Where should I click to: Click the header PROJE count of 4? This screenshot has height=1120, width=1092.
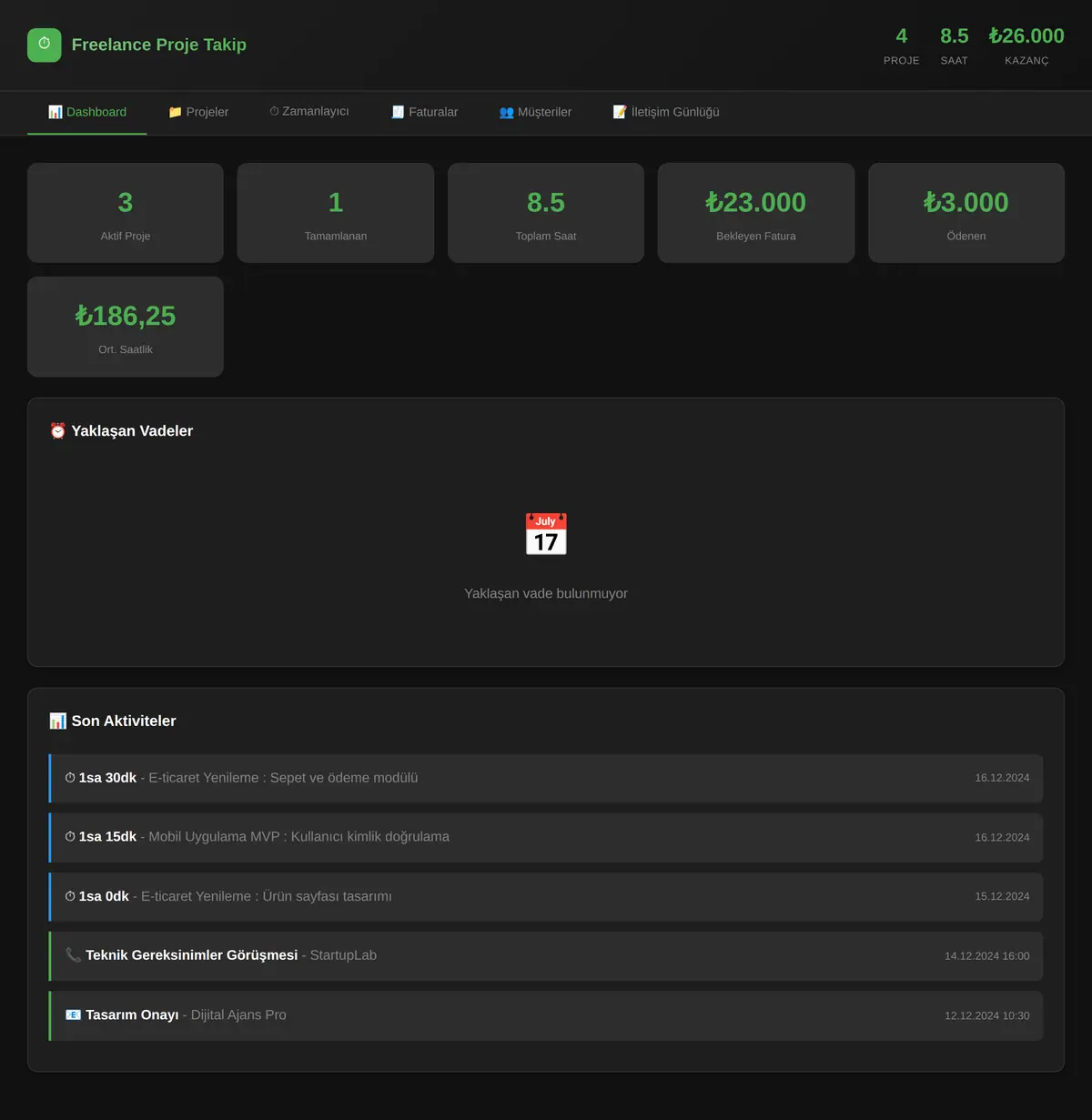coord(902,36)
